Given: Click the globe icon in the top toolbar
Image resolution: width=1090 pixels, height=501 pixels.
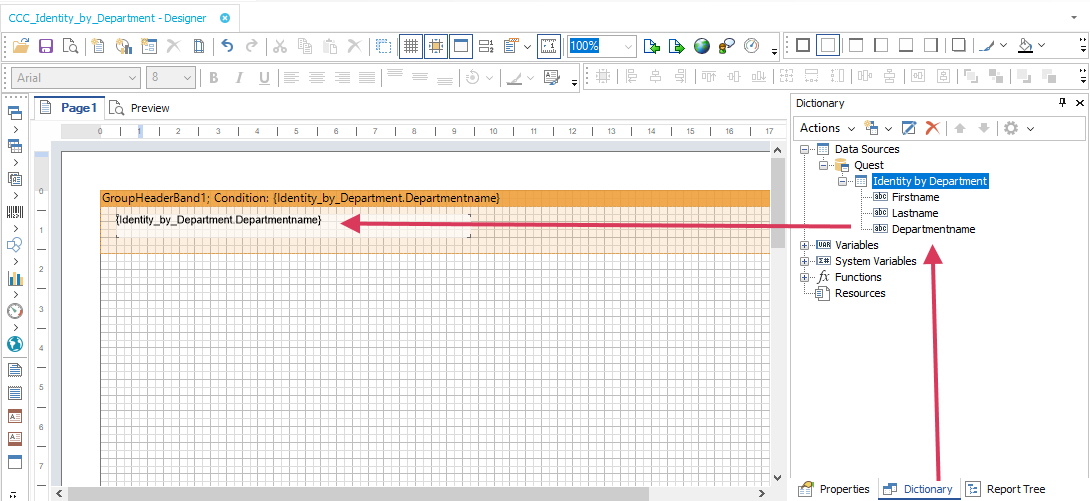Looking at the screenshot, I should (x=701, y=47).
